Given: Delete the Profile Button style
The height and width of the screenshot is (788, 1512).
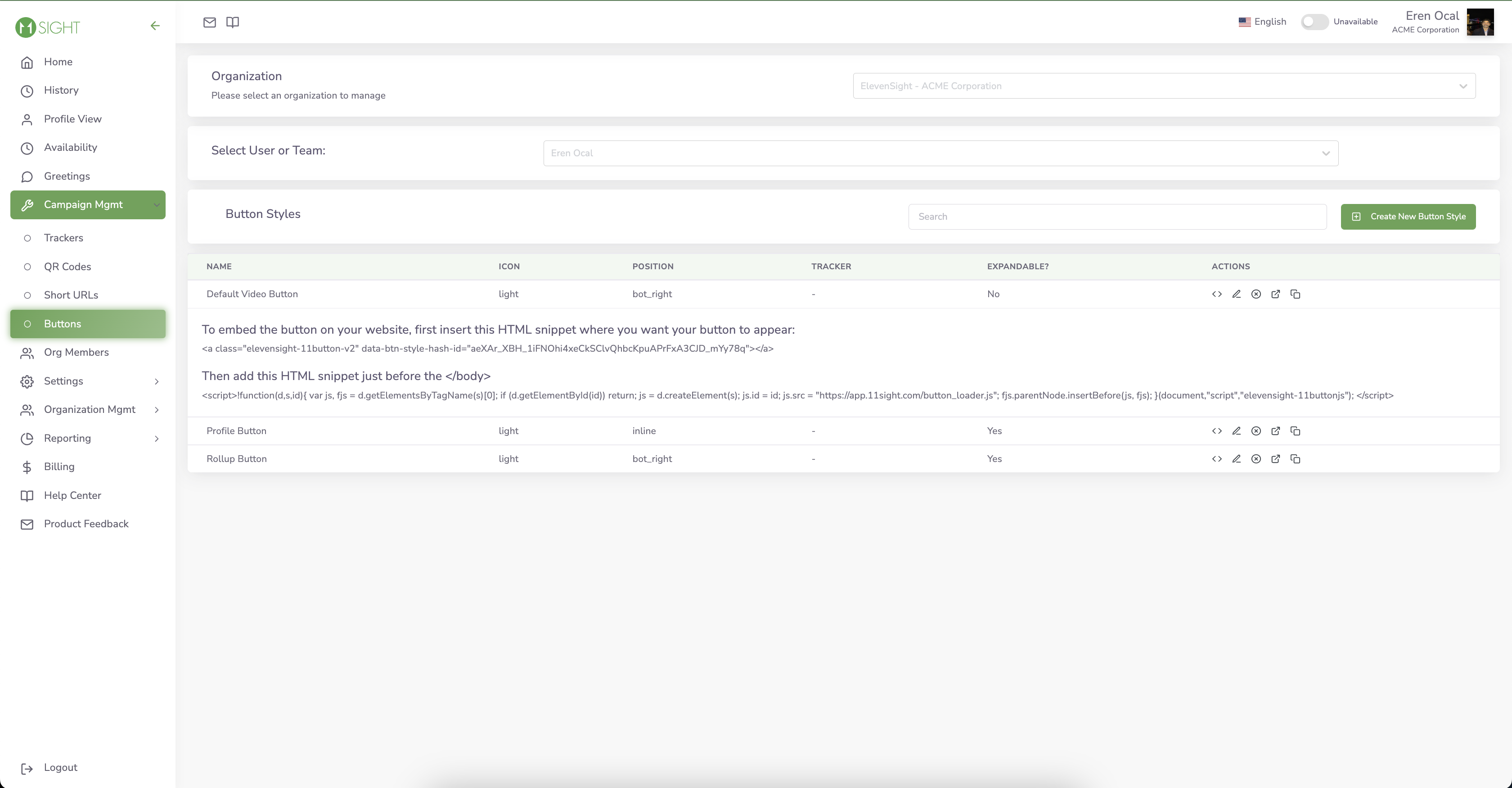Looking at the screenshot, I should (x=1256, y=431).
